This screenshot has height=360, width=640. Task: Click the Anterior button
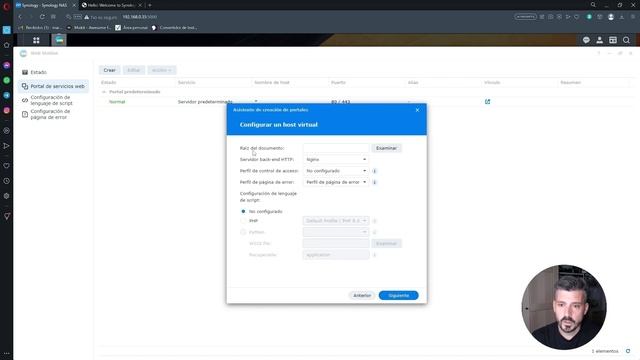click(x=362, y=296)
